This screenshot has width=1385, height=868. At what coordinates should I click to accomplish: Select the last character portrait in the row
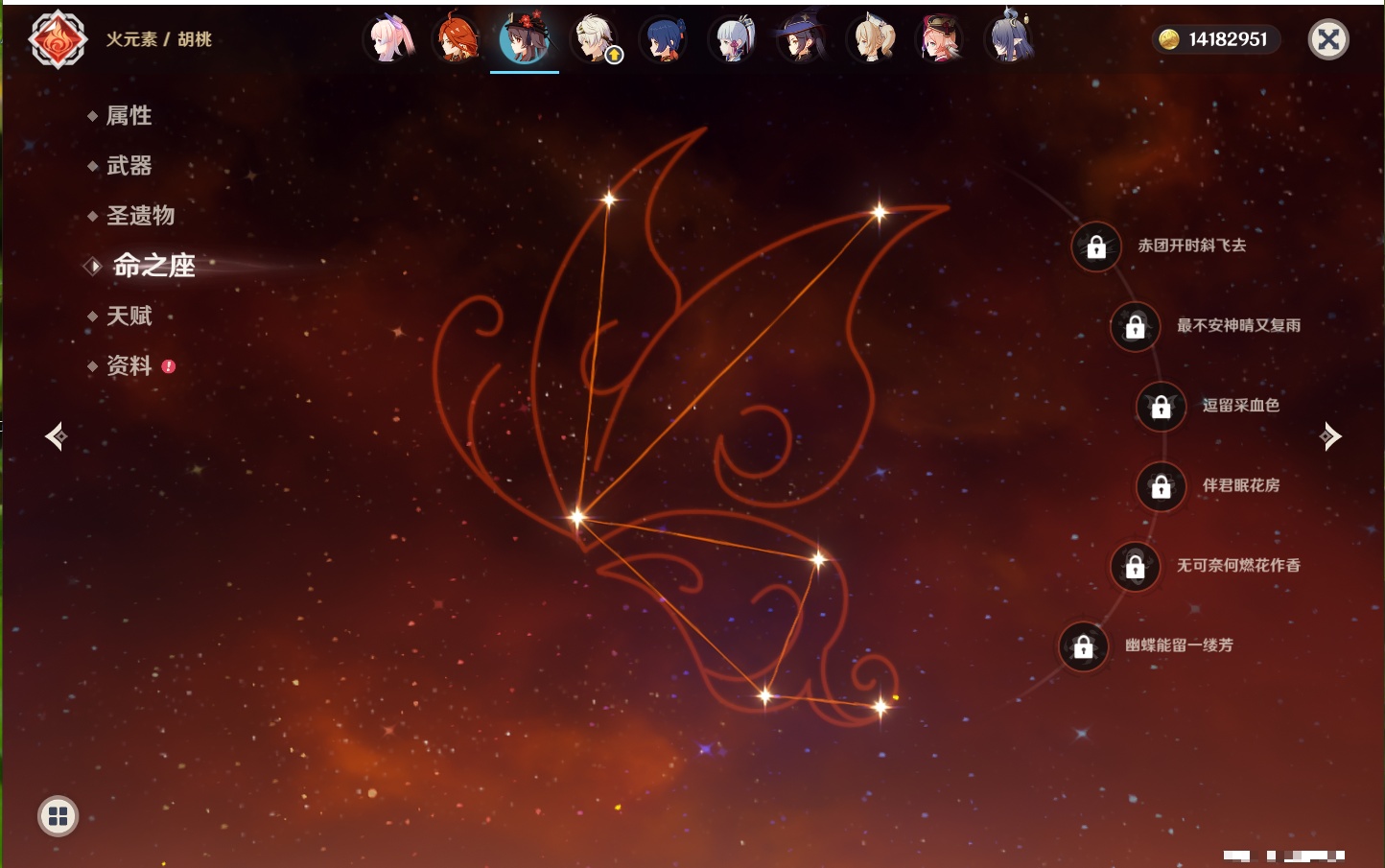[1010, 39]
